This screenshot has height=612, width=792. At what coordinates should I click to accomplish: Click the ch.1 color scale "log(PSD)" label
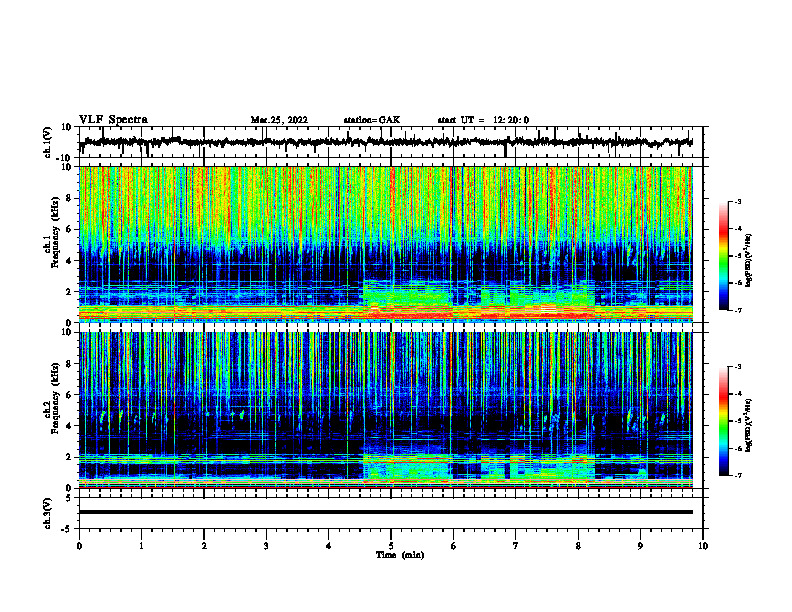[x=749, y=260]
